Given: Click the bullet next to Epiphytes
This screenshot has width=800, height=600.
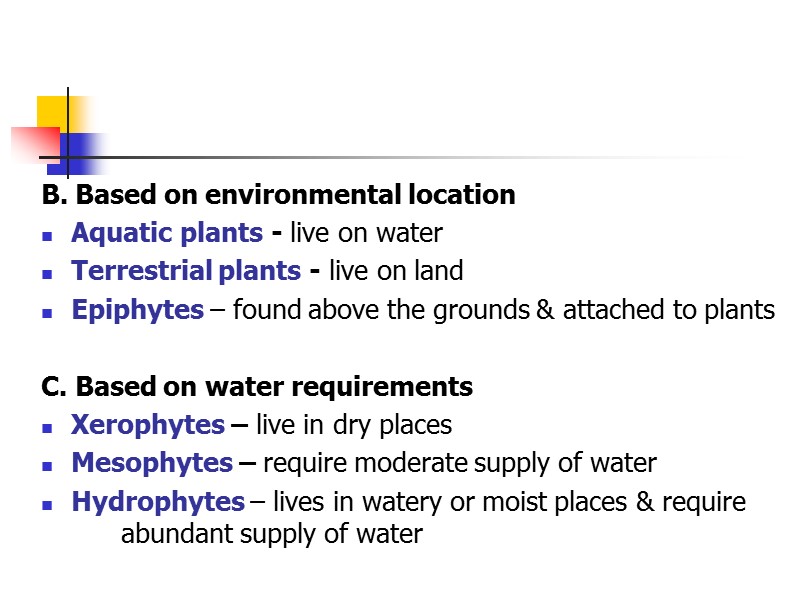Looking at the screenshot, I should coord(47,312).
